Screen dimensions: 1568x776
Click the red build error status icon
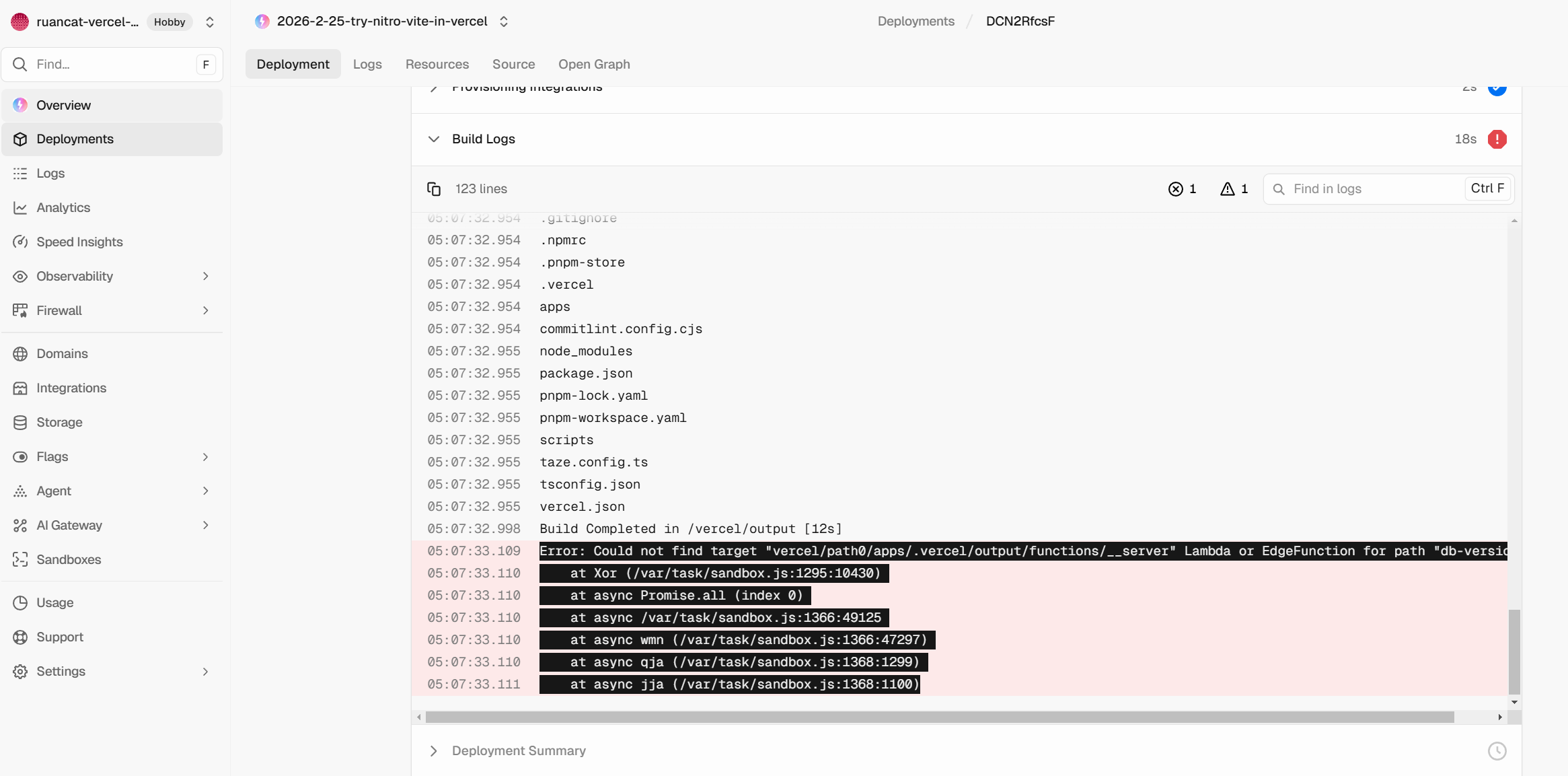[1497, 139]
